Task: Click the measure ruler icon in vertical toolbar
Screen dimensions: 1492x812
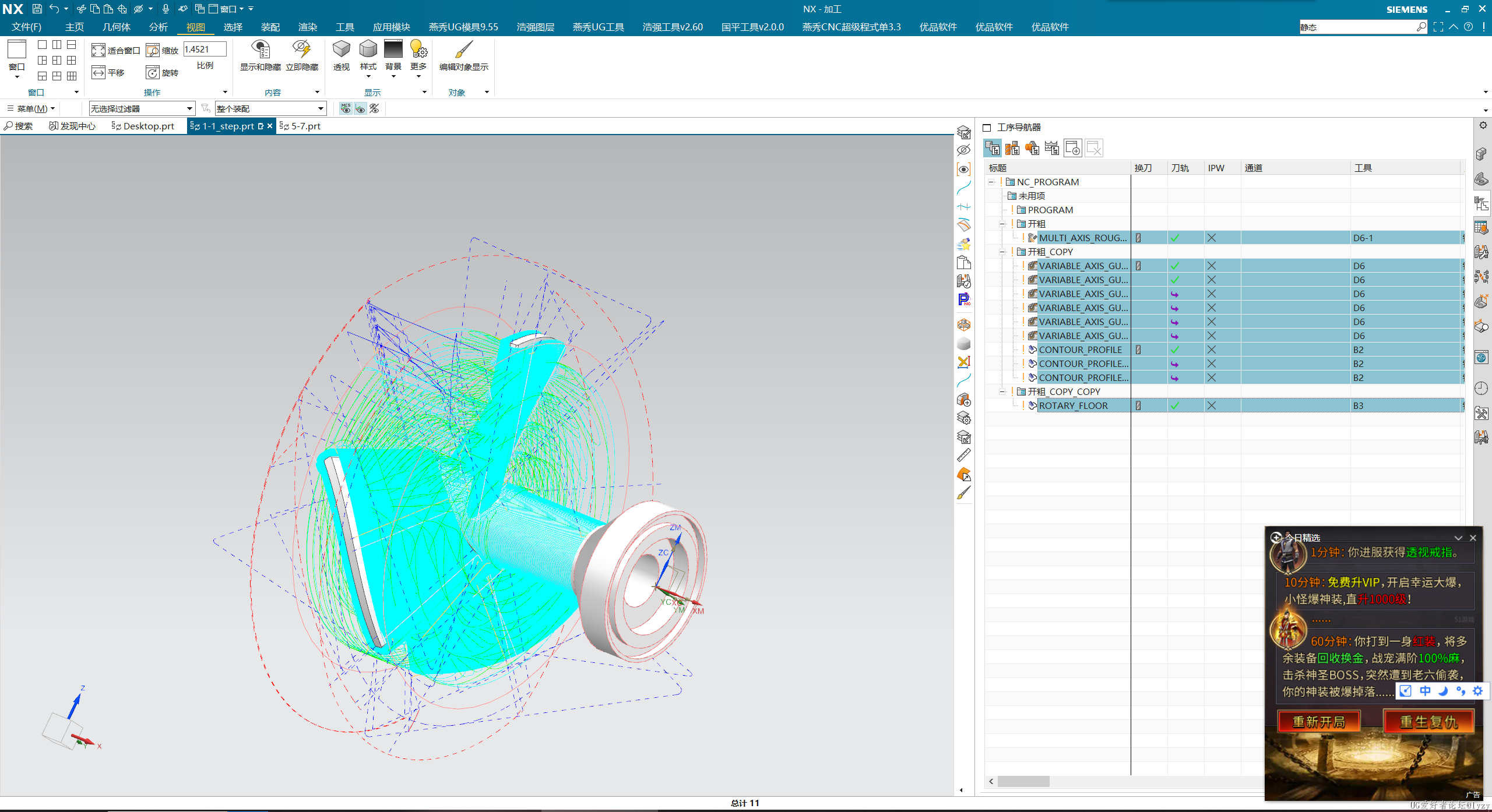Action: (964, 456)
